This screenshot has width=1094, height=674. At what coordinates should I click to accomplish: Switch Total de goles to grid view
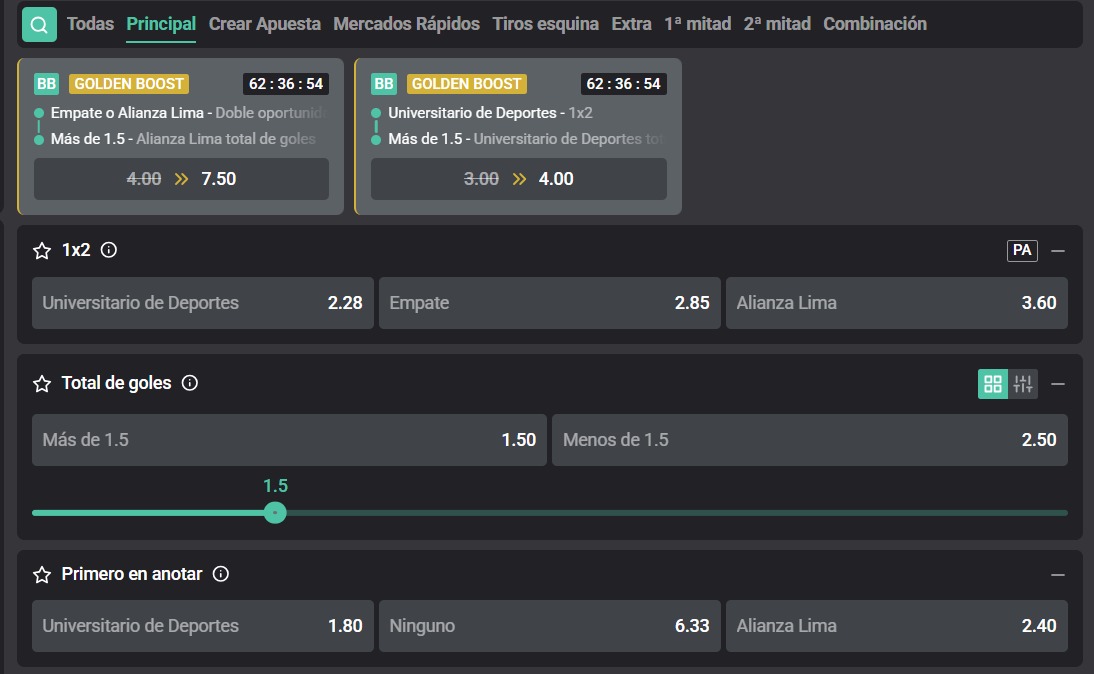pyautogui.click(x=993, y=384)
